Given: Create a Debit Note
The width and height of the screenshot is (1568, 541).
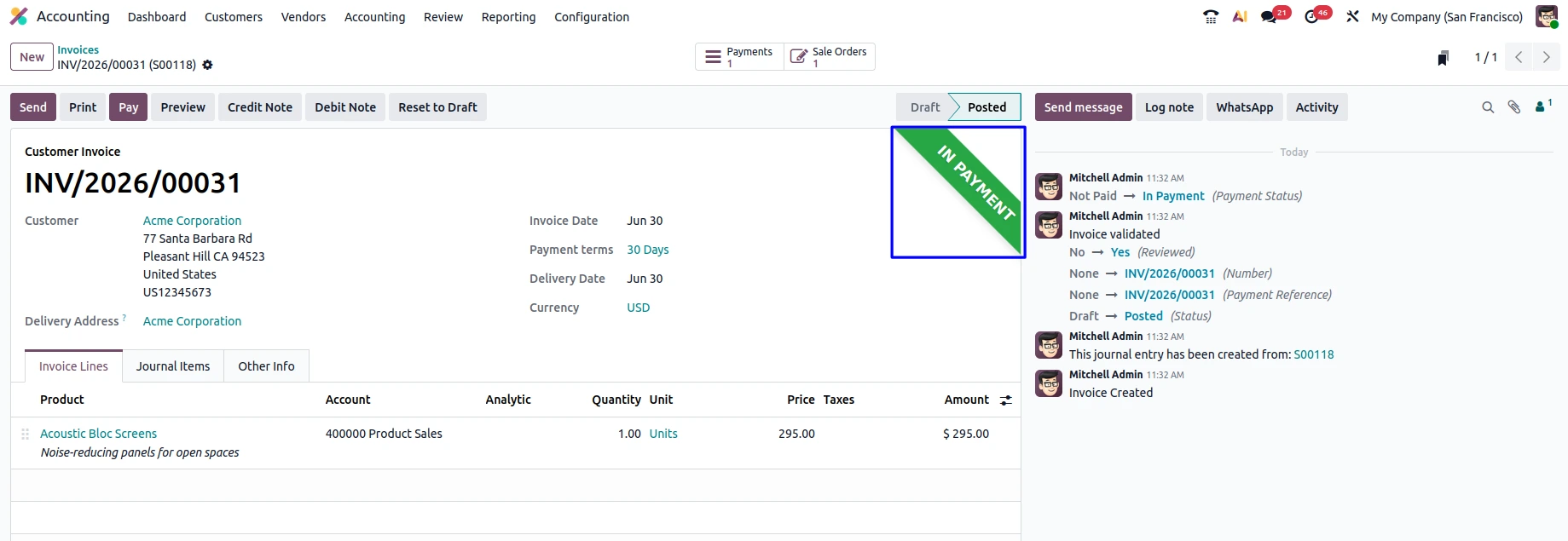Looking at the screenshot, I should [345, 107].
